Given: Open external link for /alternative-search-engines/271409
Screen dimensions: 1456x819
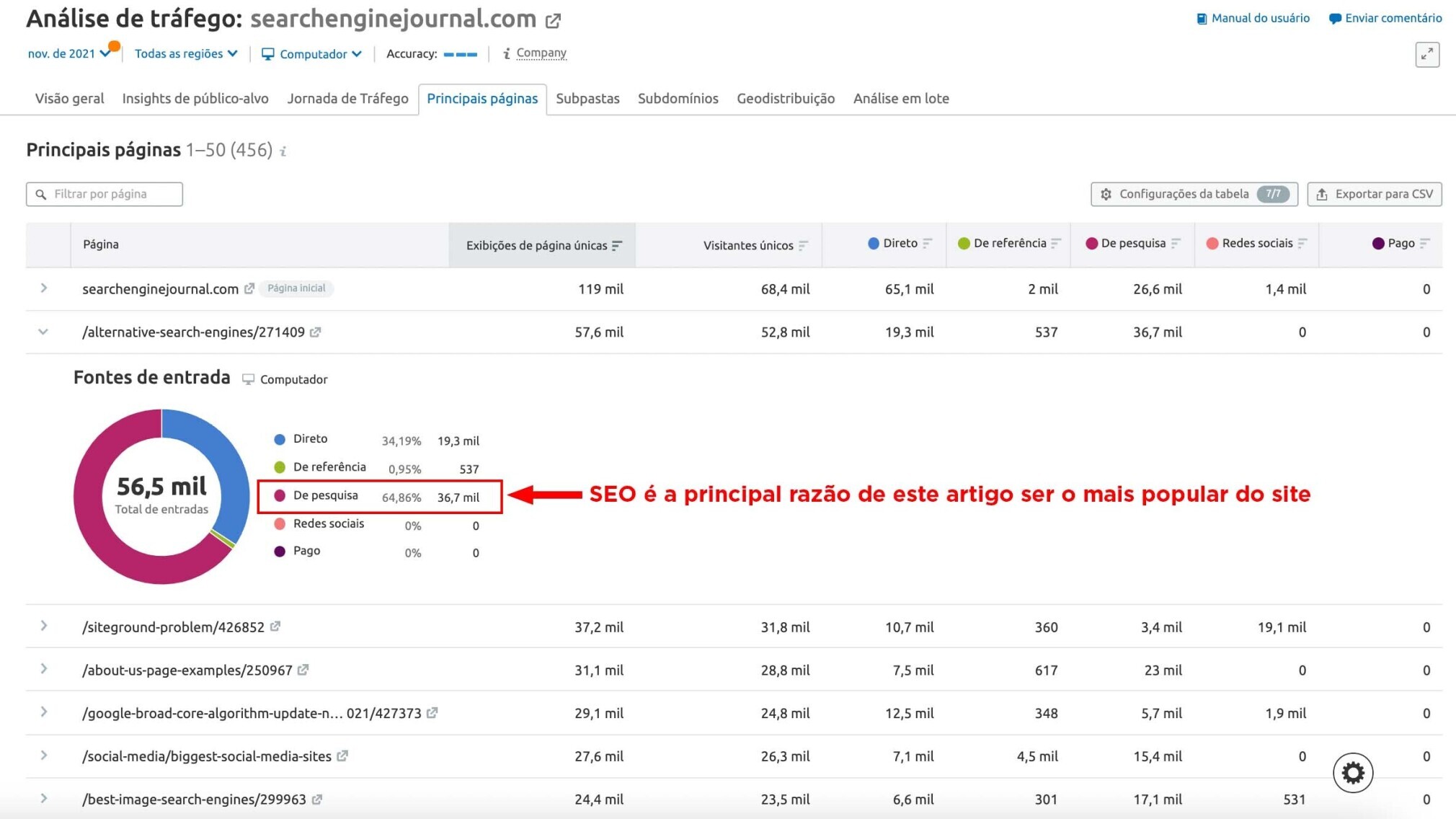Looking at the screenshot, I should [x=316, y=332].
